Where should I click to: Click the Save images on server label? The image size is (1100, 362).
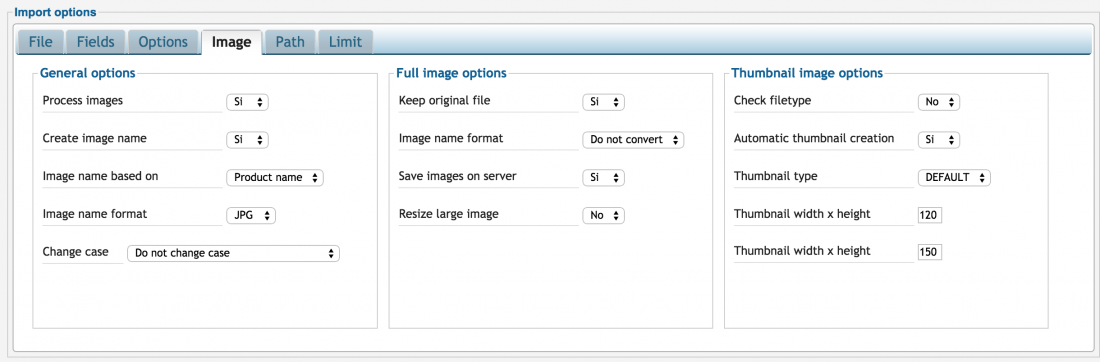coord(457,176)
